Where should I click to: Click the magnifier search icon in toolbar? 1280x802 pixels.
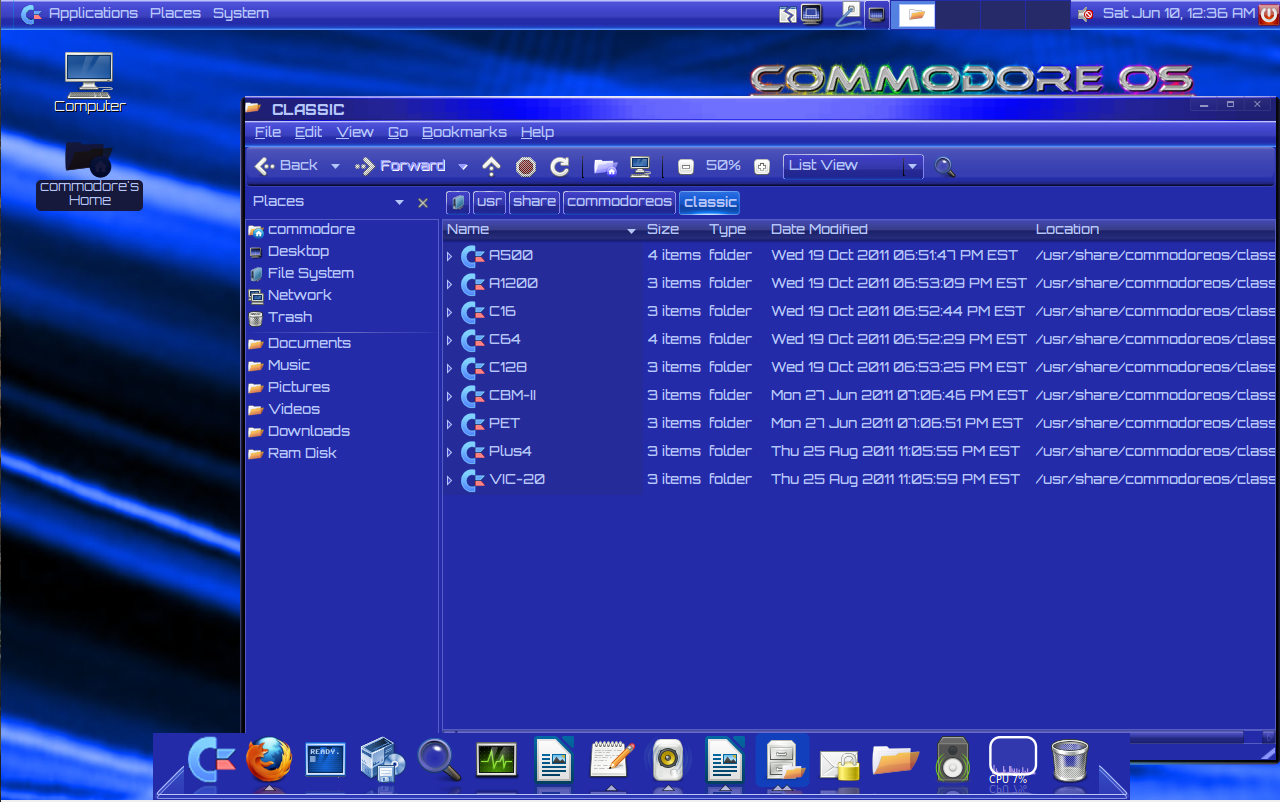click(945, 166)
